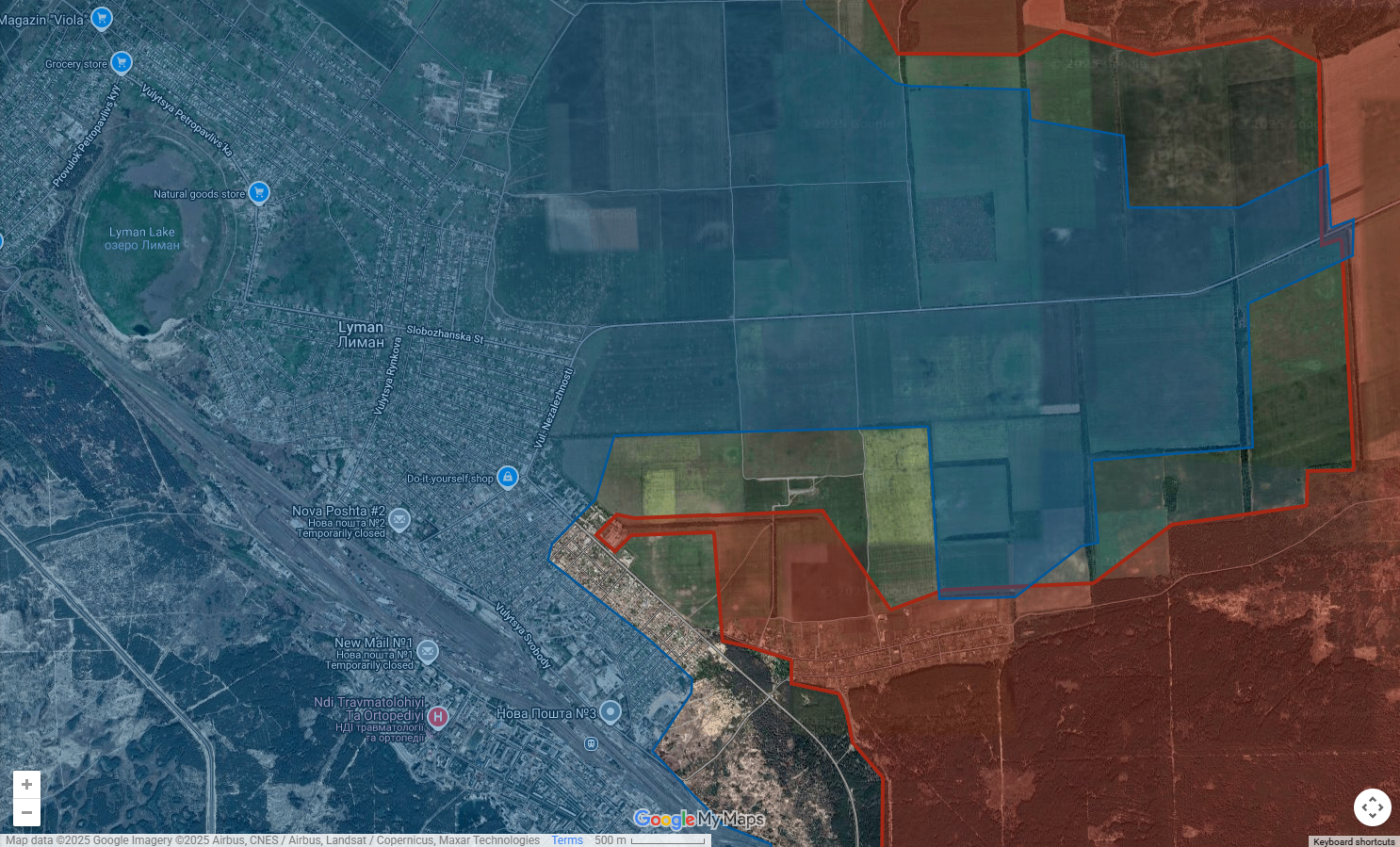Click the red hospital H marker
Image resolution: width=1400 pixels, height=847 pixels.
(438, 717)
